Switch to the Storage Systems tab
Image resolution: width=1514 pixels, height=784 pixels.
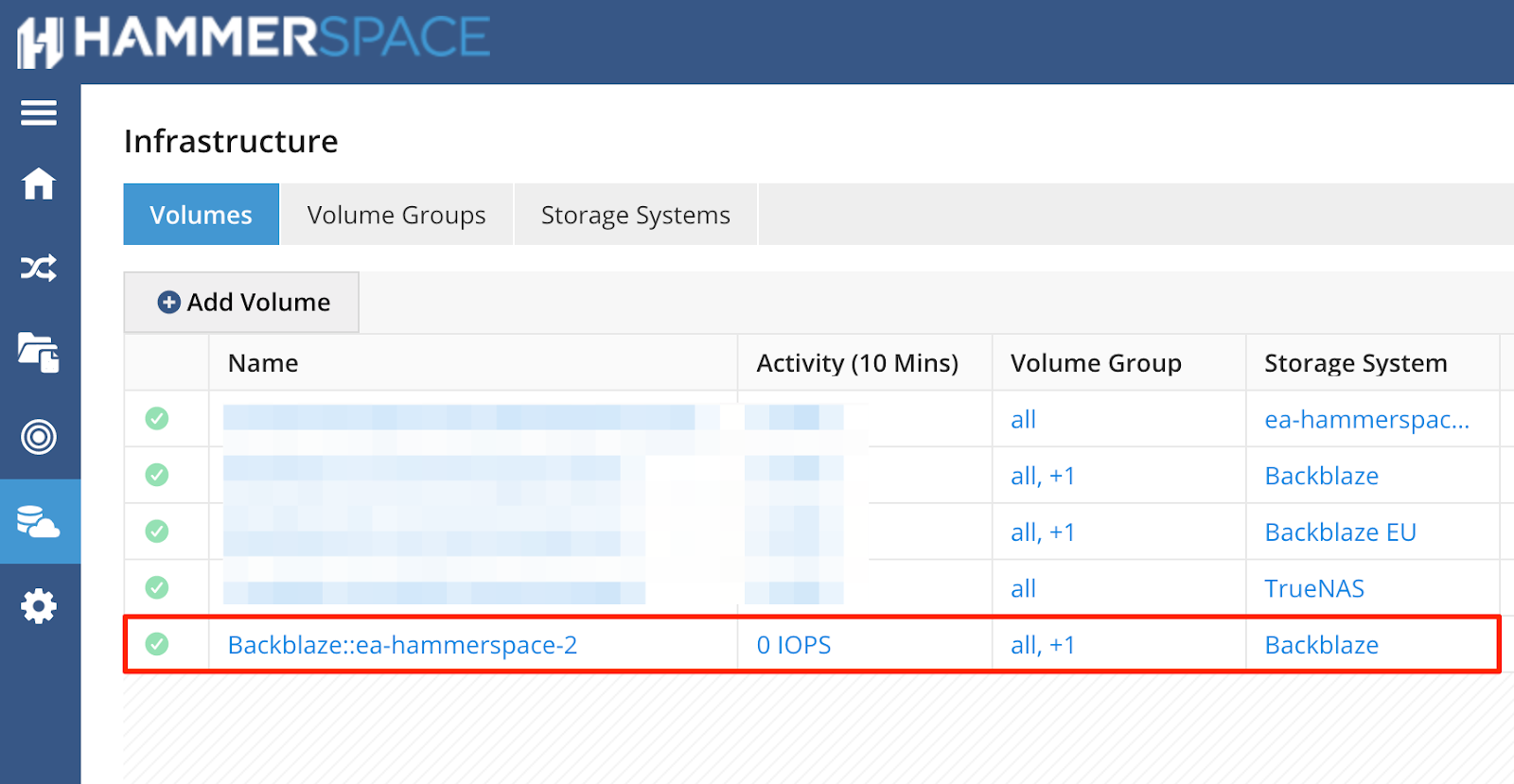[636, 215]
